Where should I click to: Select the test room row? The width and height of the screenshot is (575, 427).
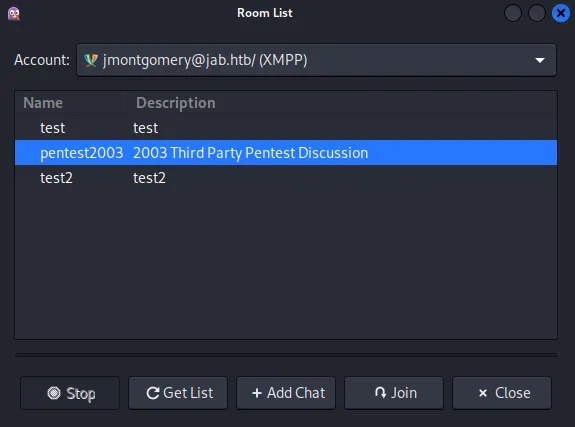[286, 128]
